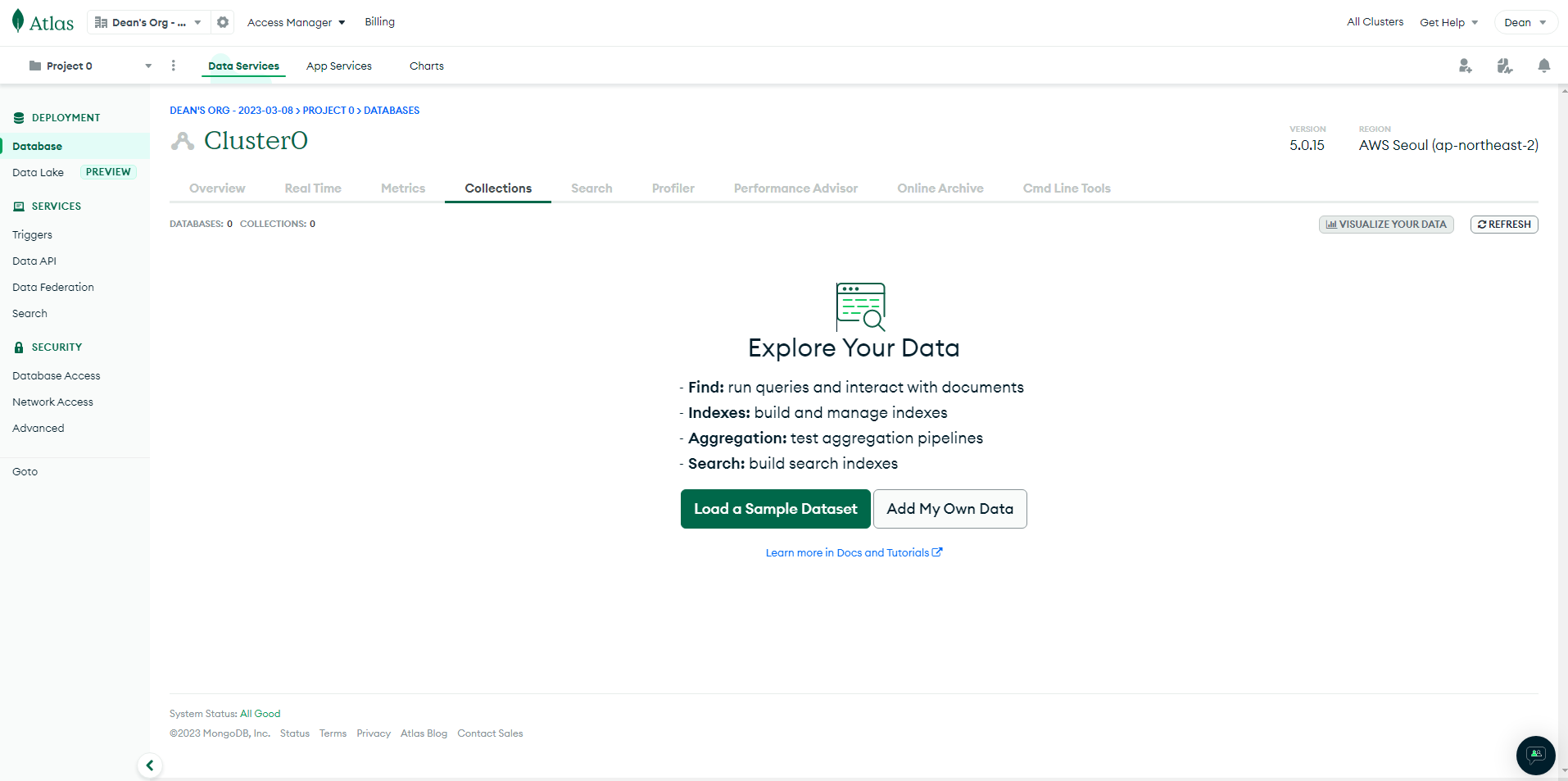Screen dimensions: 1568x781
Task: Collapse the left sidebar arrow
Action: point(150,765)
